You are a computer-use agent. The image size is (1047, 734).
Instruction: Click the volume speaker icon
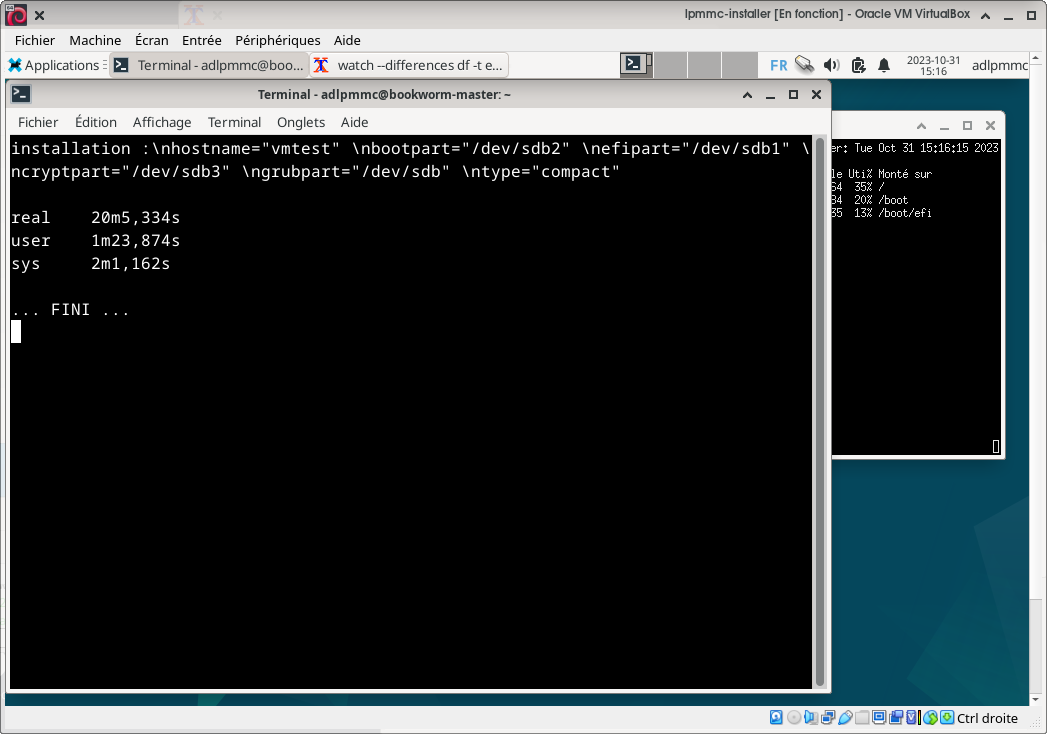click(x=831, y=65)
